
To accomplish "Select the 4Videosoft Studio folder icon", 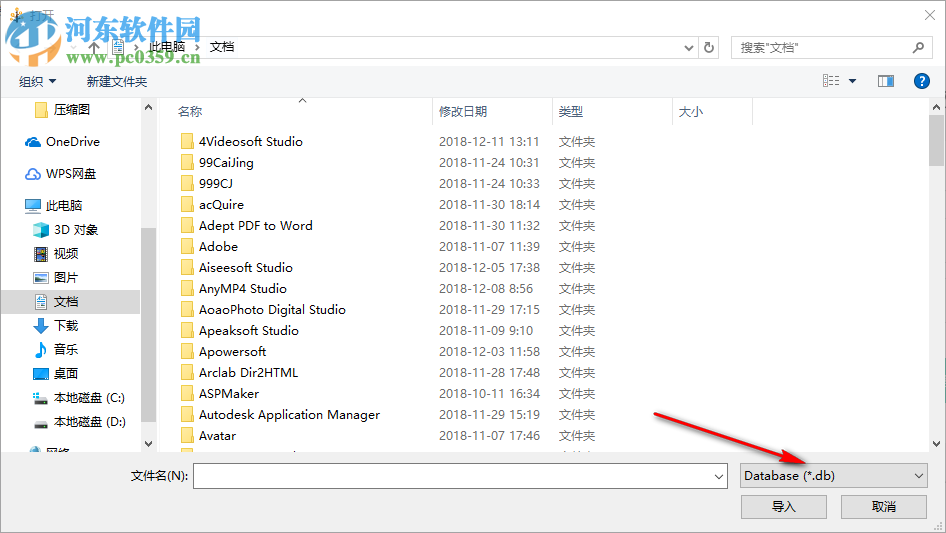I will pyautogui.click(x=187, y=141).
